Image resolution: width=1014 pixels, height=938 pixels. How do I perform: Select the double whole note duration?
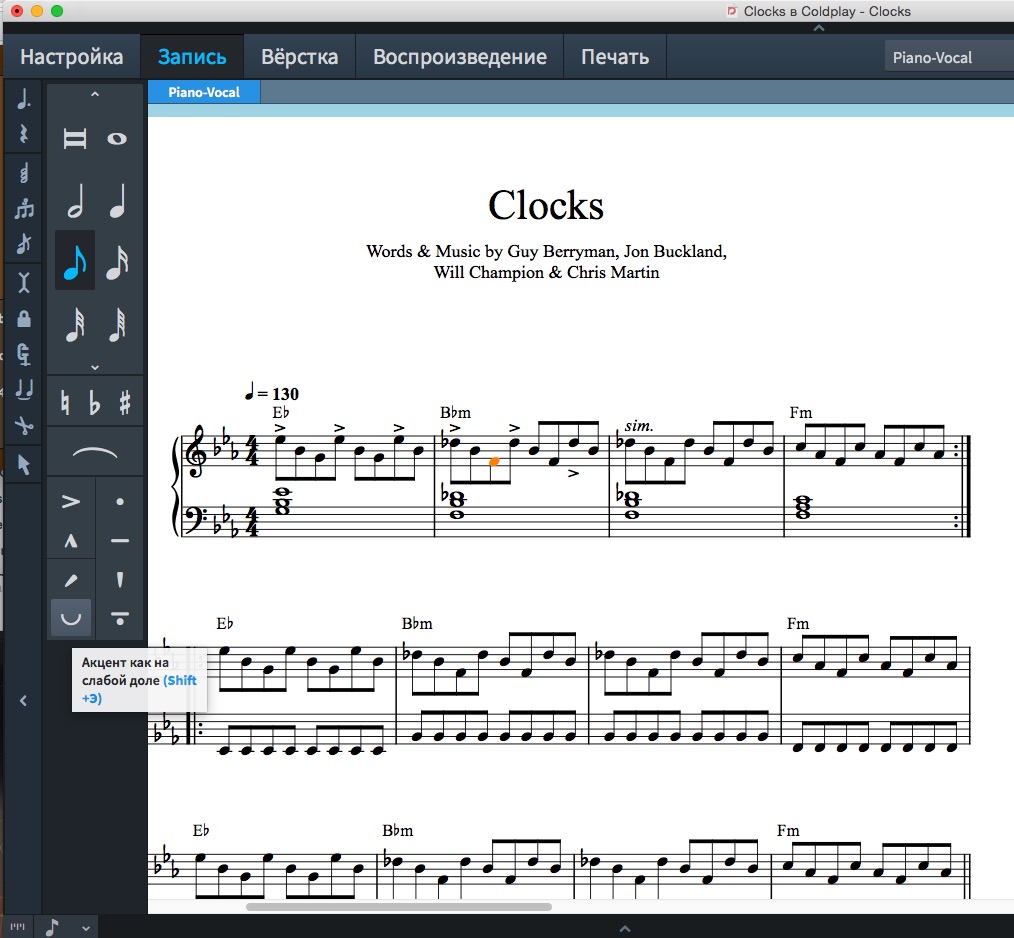(x=74, y=138)
